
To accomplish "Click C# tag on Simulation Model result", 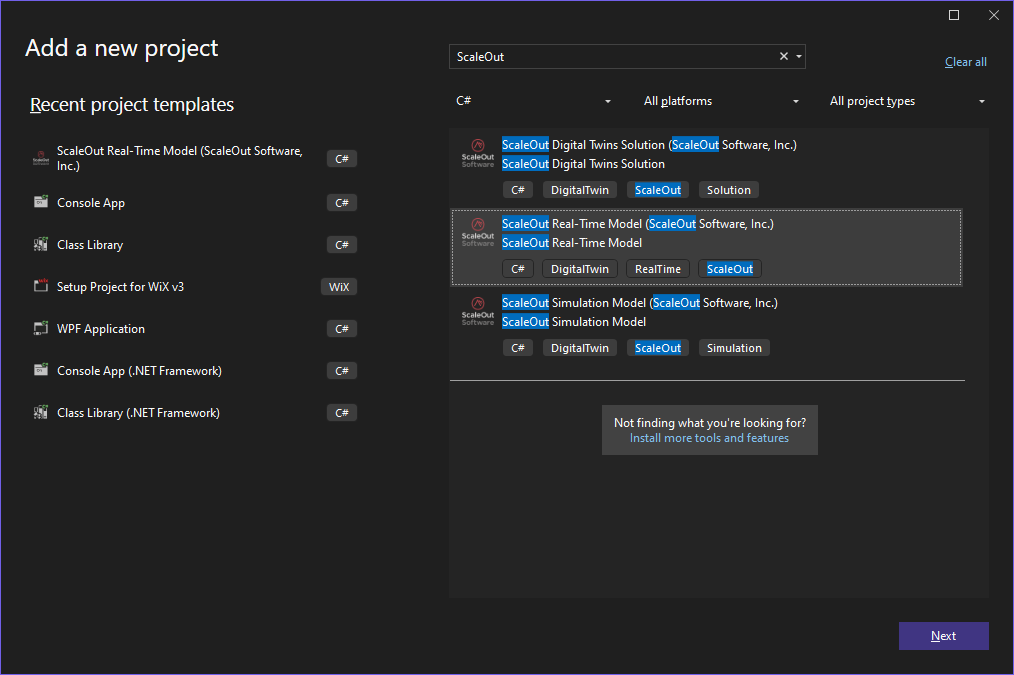I will [518, 348].
